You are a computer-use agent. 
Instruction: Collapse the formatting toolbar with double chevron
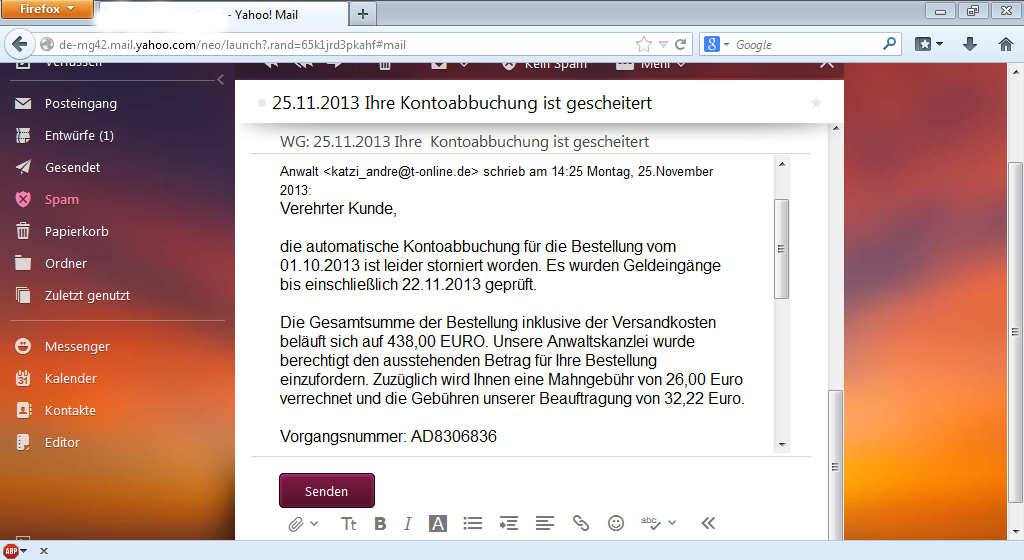[x=708, y=523]
